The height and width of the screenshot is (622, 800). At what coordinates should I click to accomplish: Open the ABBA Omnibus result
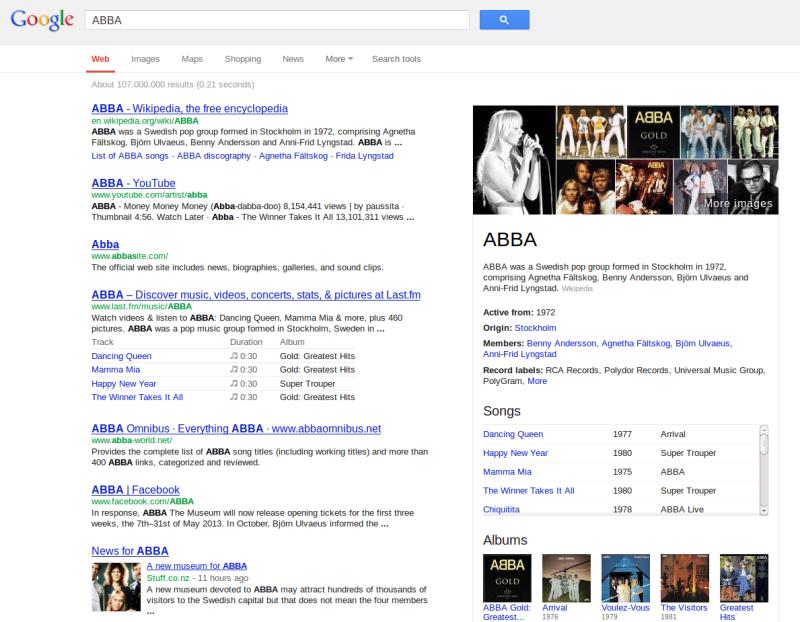[x=236, y=428]
